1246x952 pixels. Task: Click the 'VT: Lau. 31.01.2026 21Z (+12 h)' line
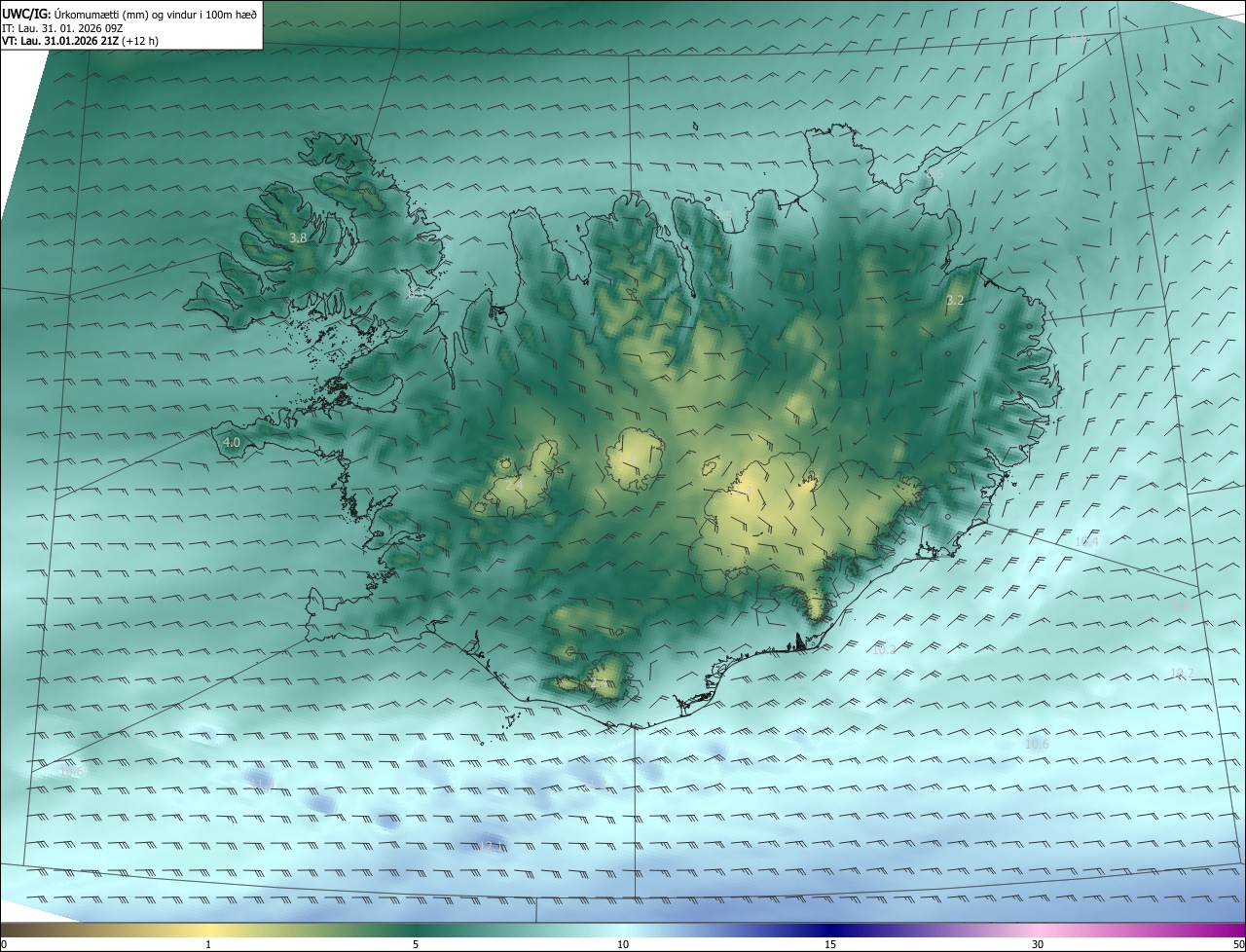[80, 41]
